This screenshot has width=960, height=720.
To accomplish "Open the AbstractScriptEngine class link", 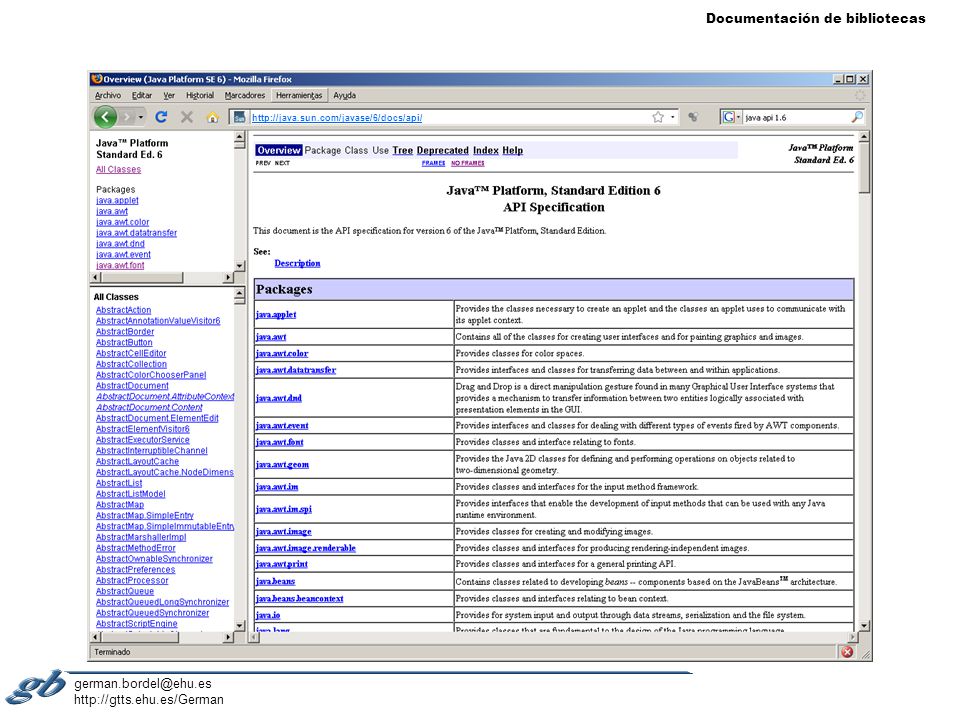I will [x=137, y=624].
